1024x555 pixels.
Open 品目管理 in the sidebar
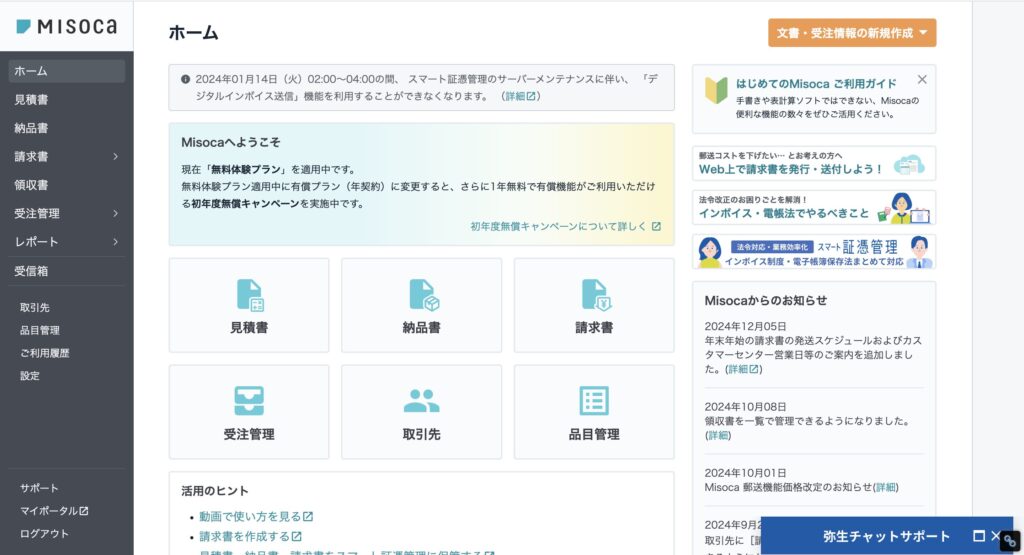[40, 330]
